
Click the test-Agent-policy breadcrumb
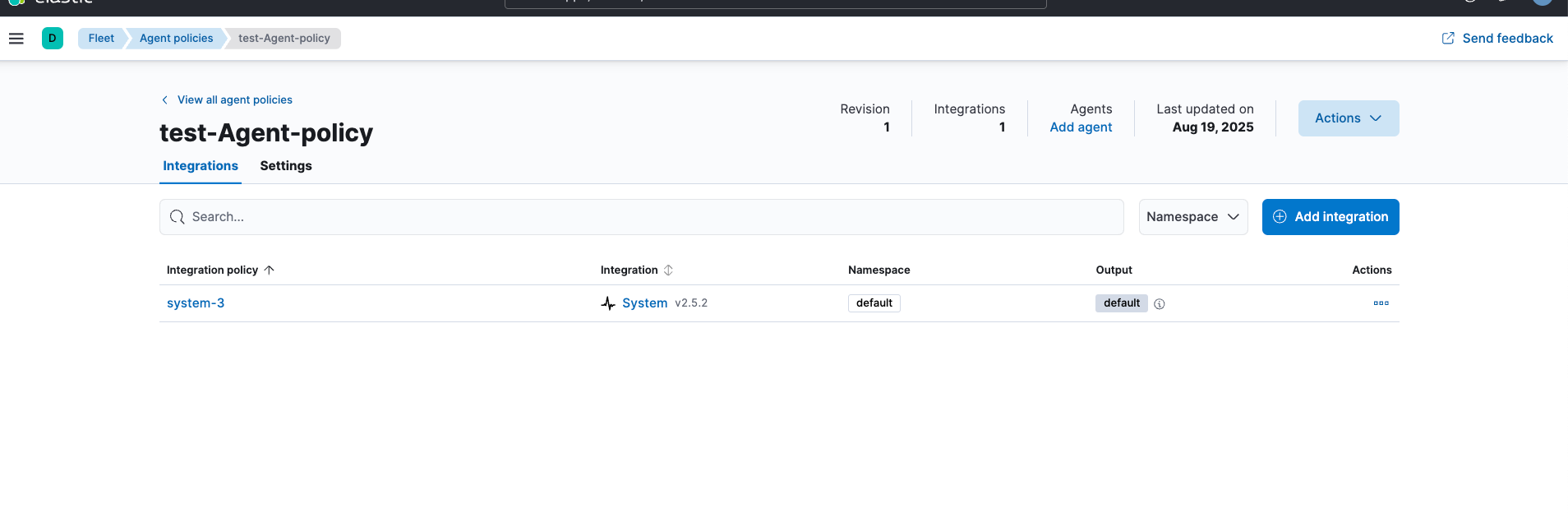coord(284,39)
